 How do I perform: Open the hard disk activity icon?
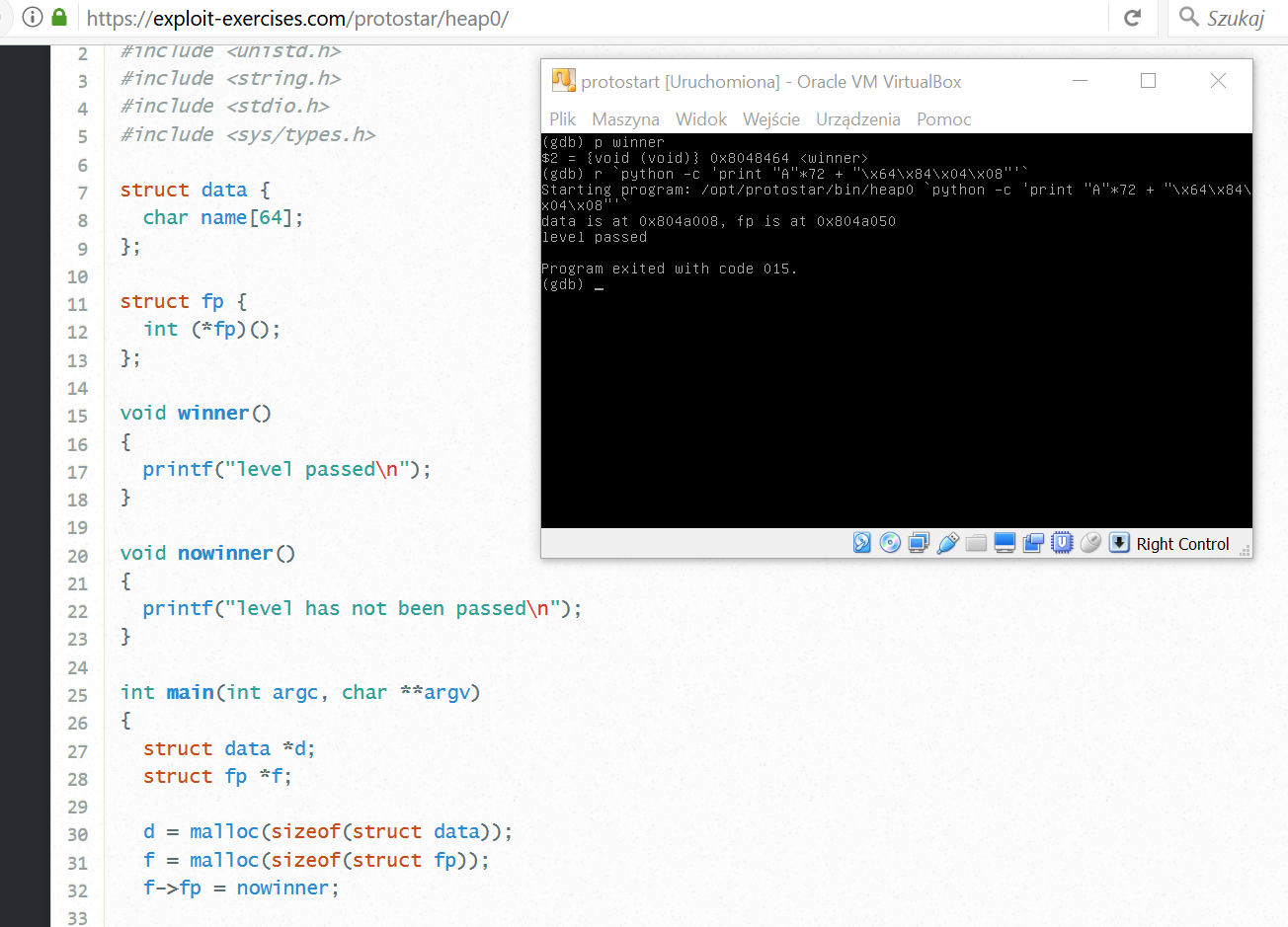pyautogui.click(x=862, y=542)
